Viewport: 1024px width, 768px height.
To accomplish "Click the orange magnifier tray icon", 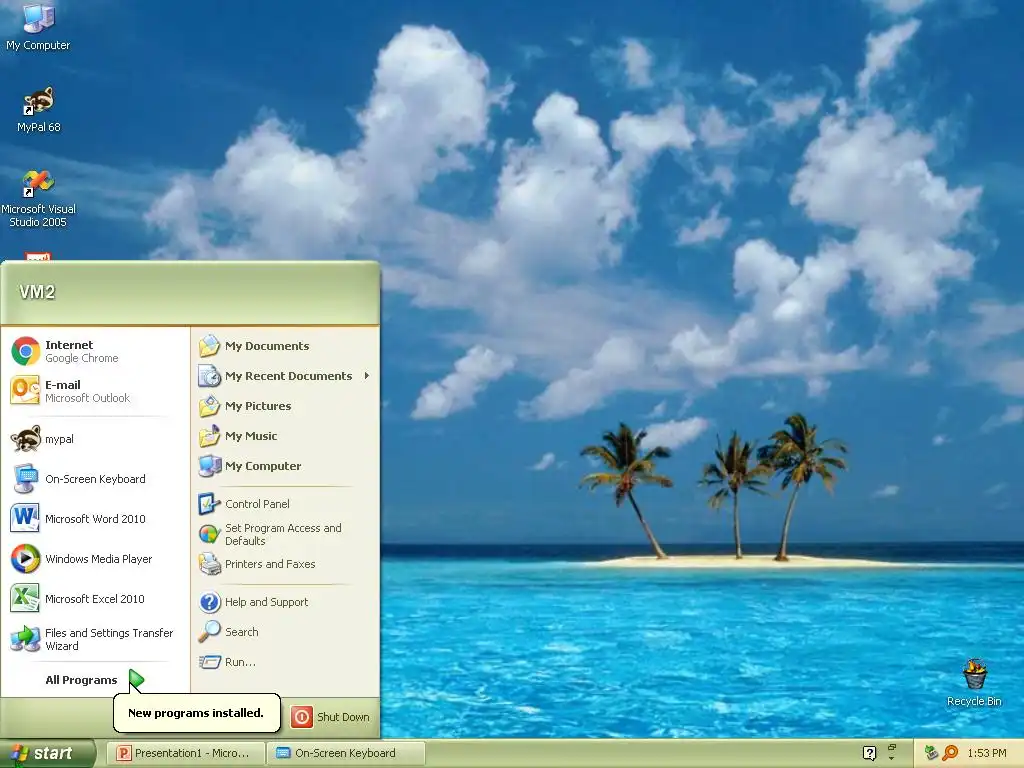I will 950,753.
